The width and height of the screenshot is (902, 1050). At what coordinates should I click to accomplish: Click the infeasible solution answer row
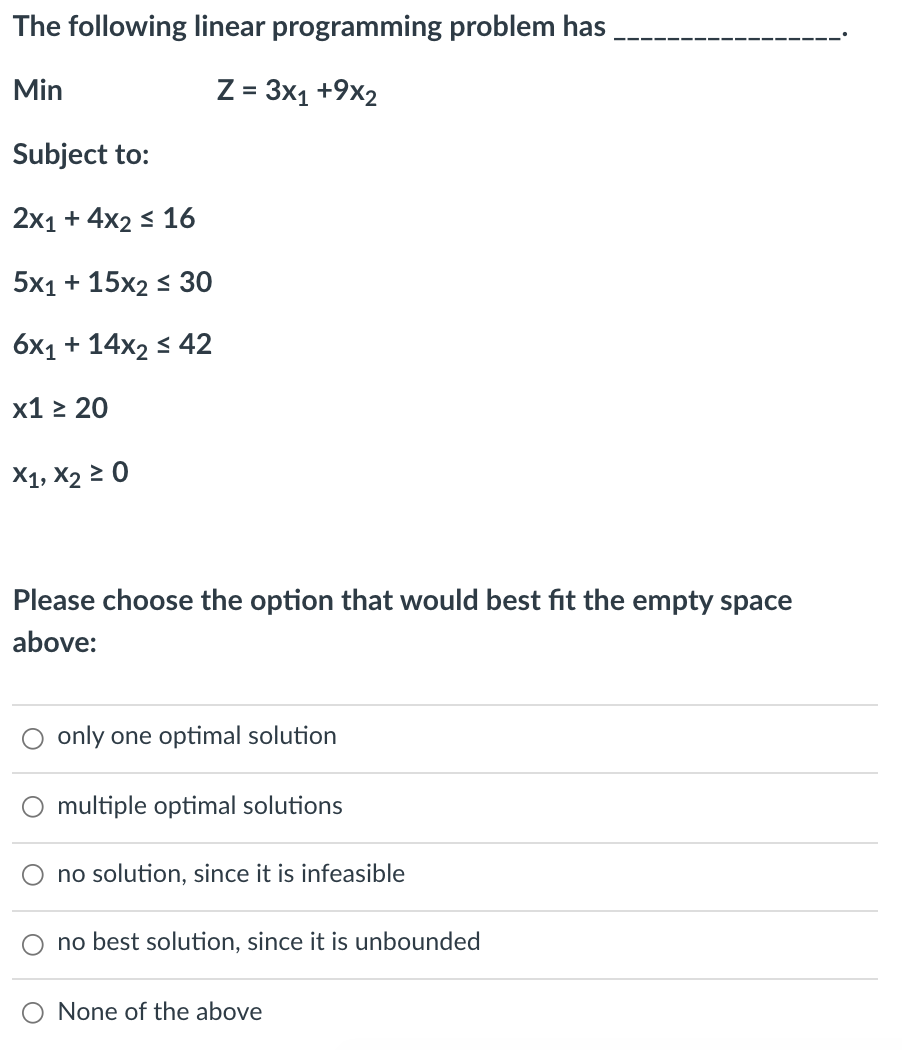[232, 875]
